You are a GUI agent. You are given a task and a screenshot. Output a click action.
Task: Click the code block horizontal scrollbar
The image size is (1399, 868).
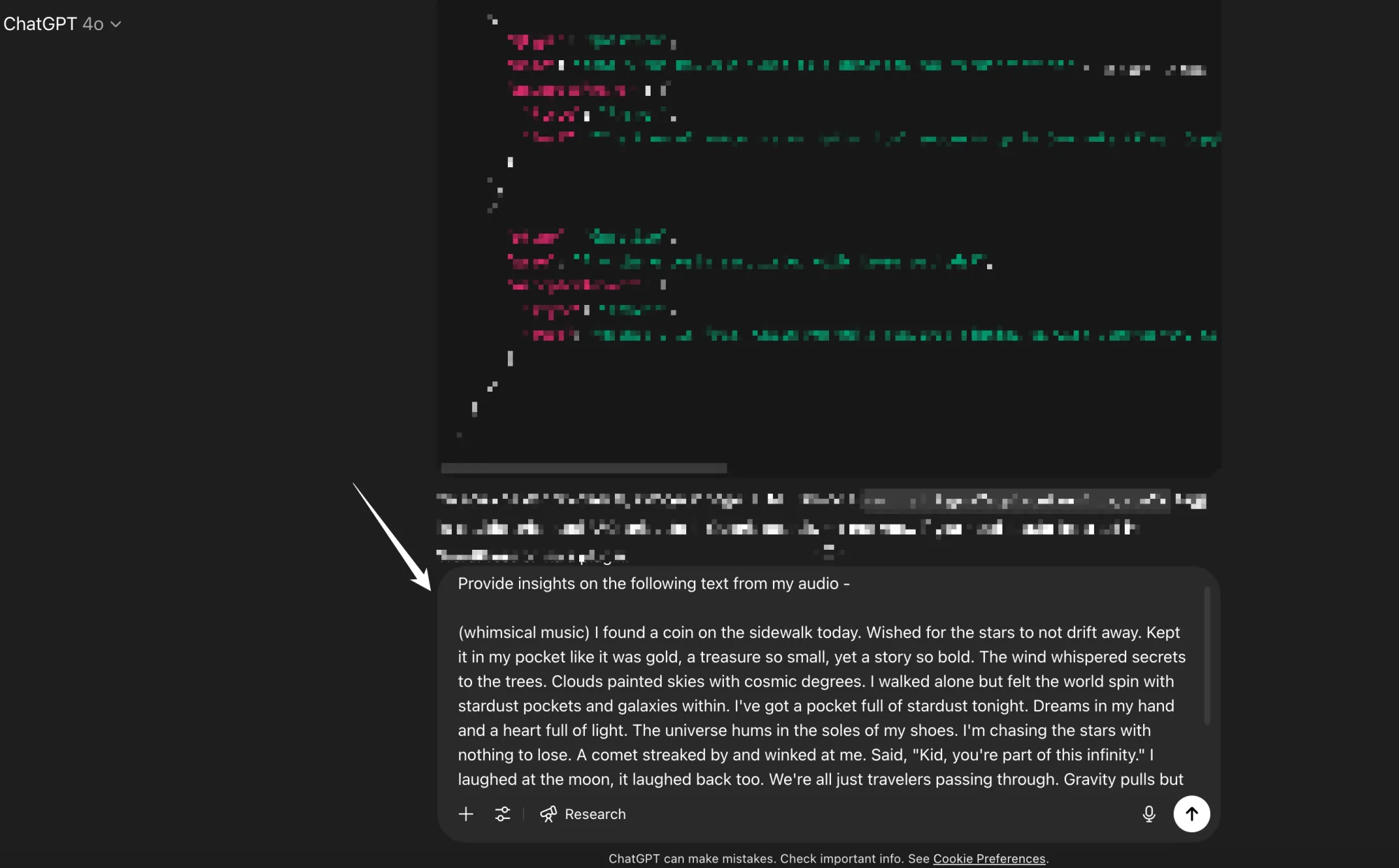[583, 468]
